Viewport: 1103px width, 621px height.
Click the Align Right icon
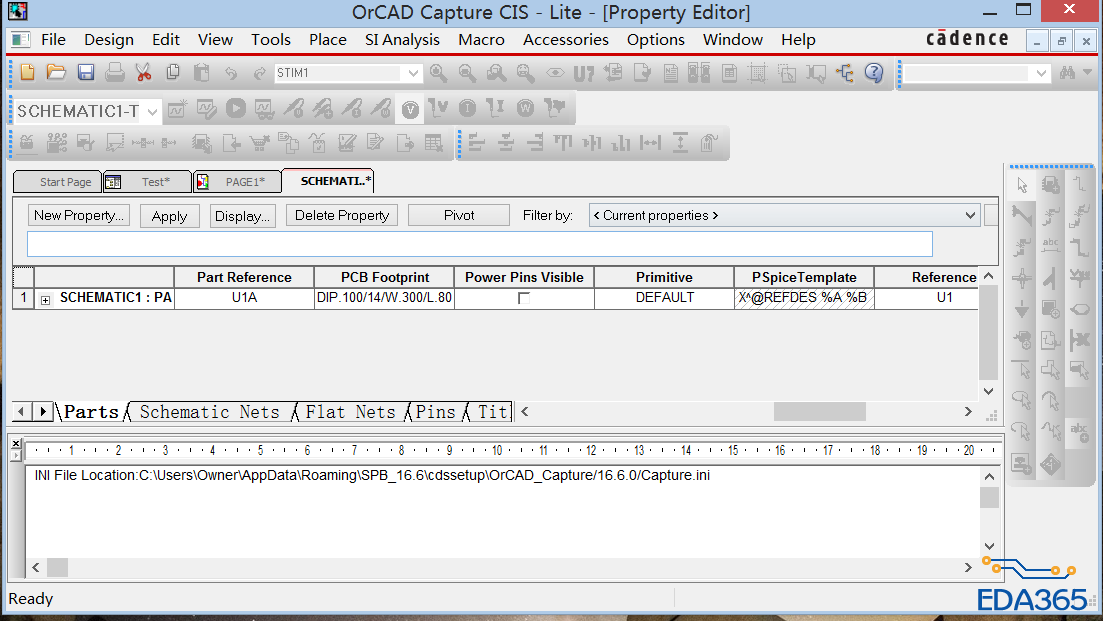[535, 143]
